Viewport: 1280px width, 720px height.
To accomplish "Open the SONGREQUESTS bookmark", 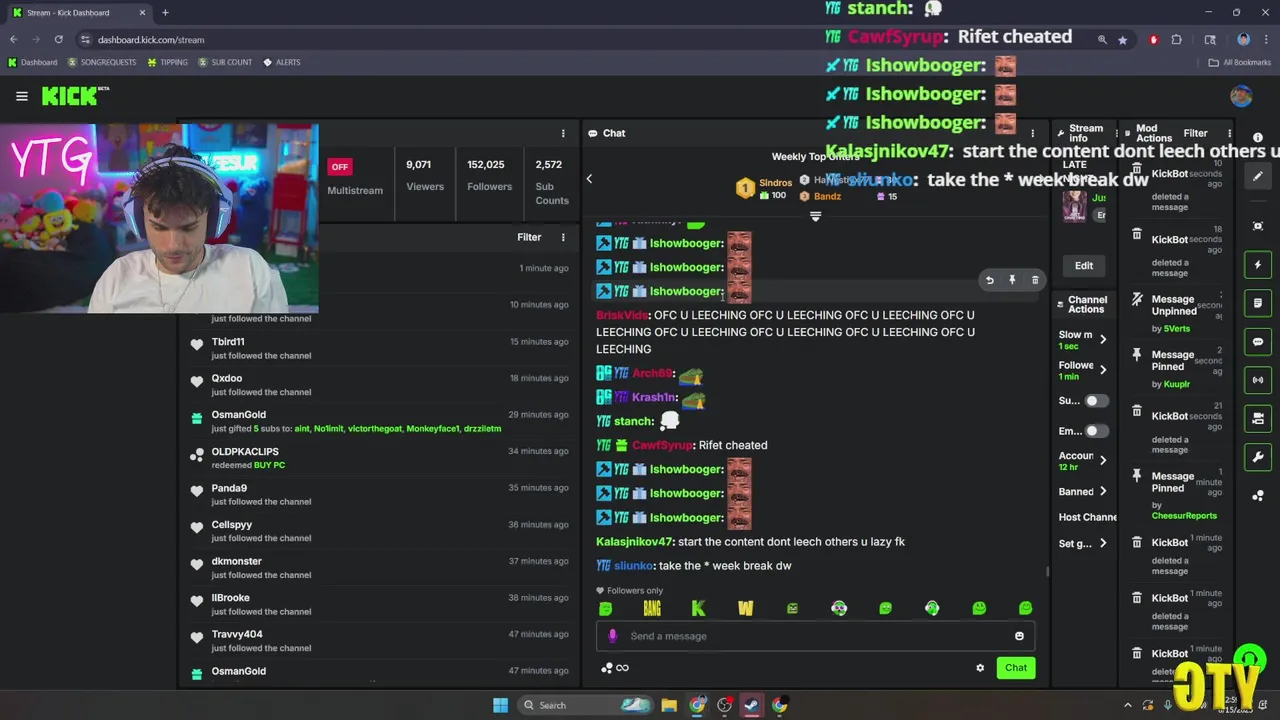I will point(101,62).
